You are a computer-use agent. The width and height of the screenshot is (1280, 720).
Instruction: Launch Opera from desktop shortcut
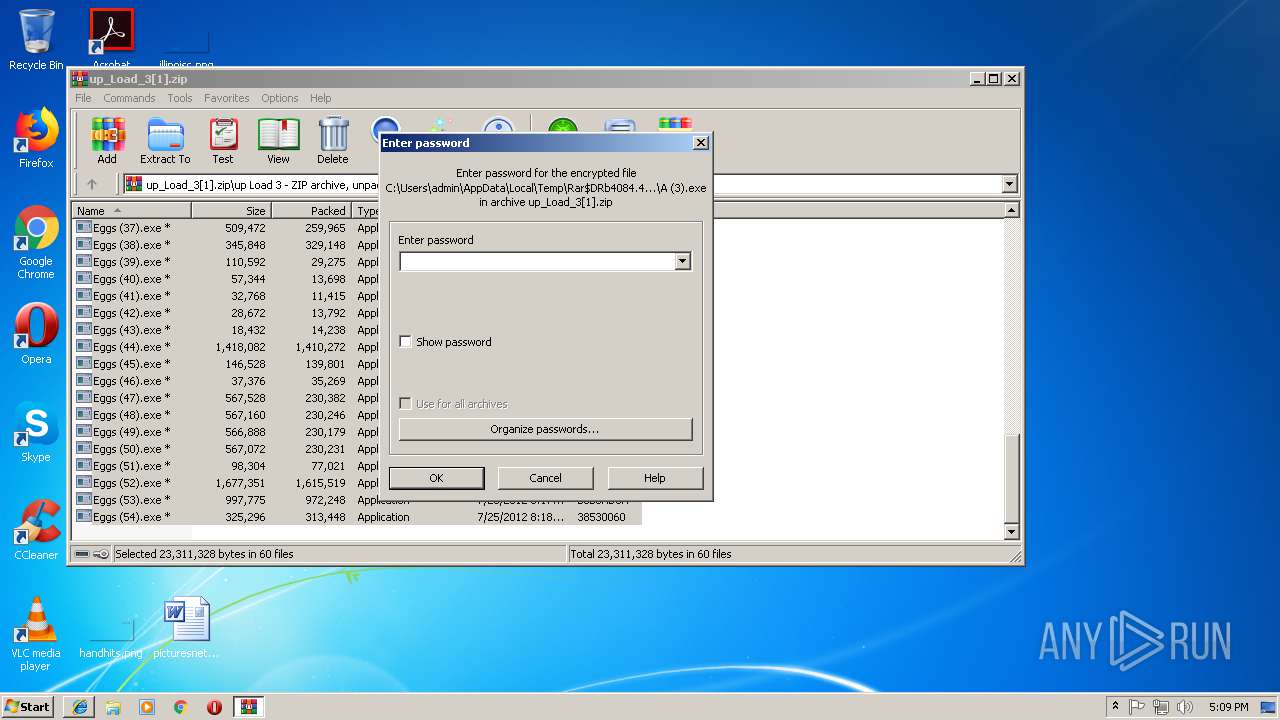click(x=36, y=335)
